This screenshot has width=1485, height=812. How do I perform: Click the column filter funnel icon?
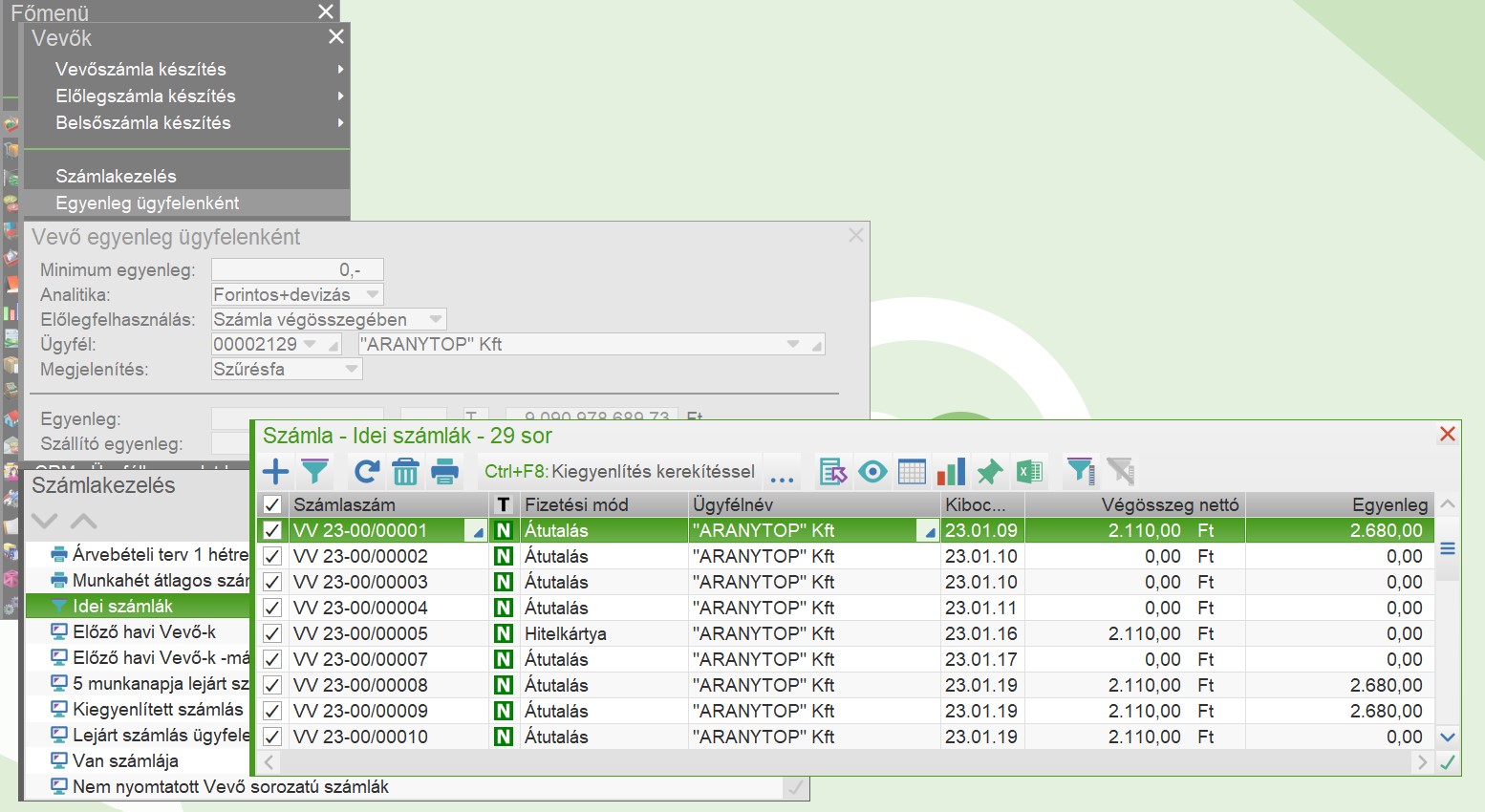(x=1081, y=471)
